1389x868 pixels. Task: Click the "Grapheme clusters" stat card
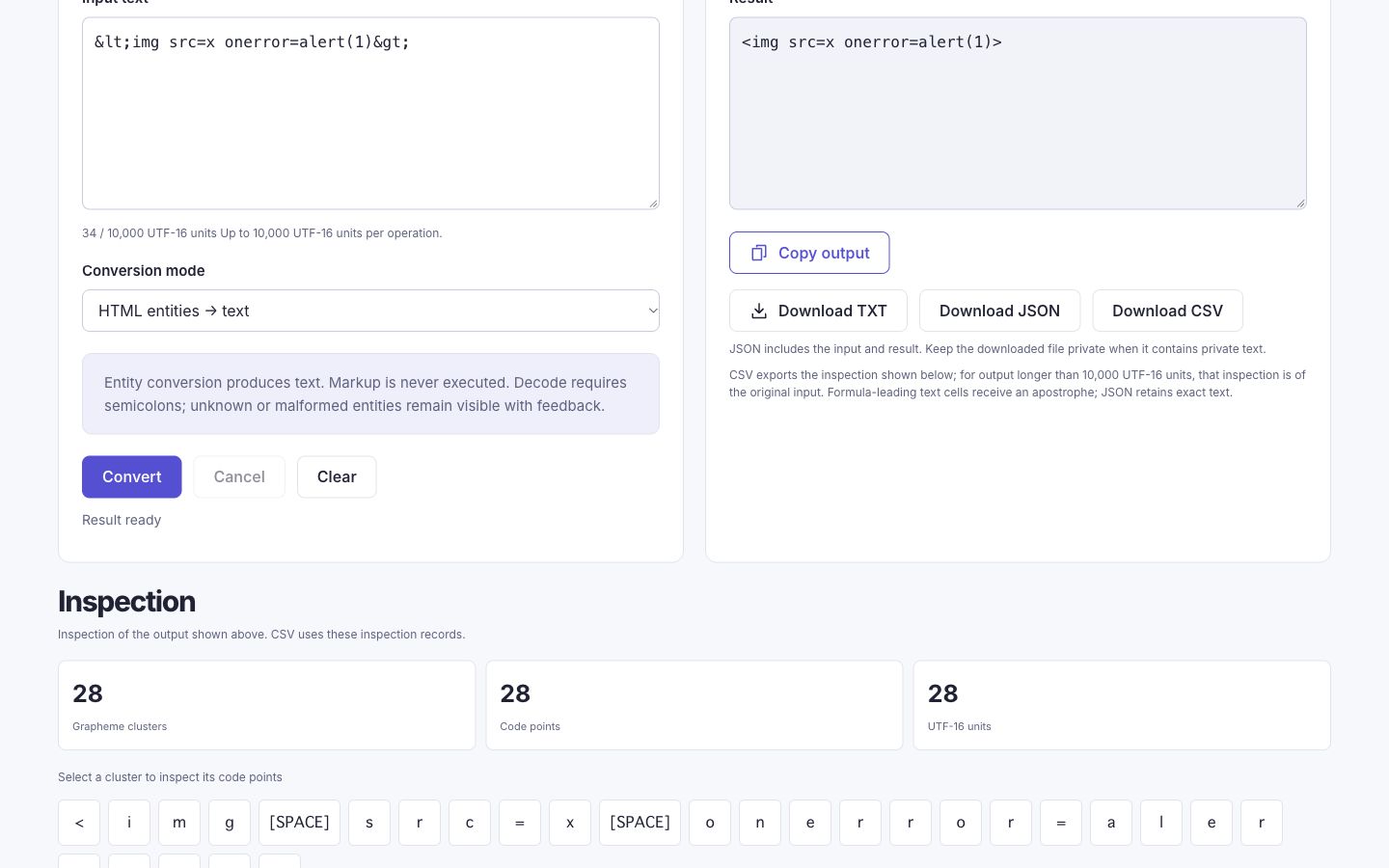pyautogui.click(x=266, y=705)
